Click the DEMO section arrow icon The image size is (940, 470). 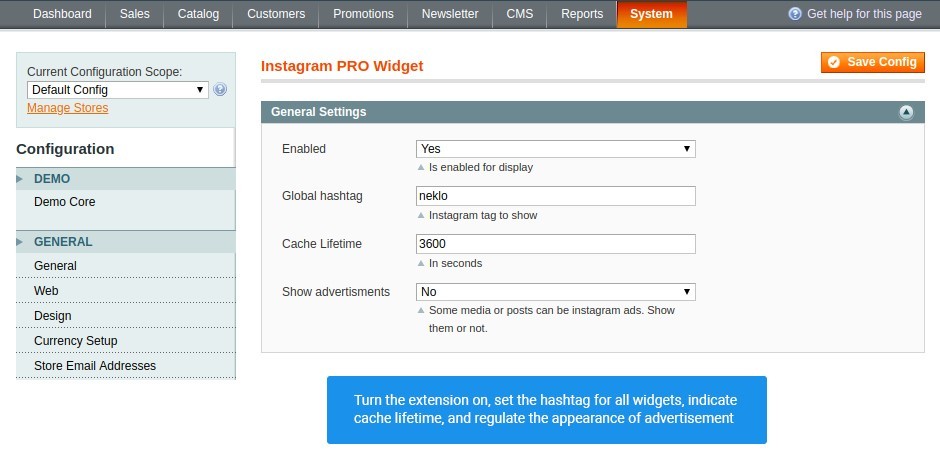20,179
